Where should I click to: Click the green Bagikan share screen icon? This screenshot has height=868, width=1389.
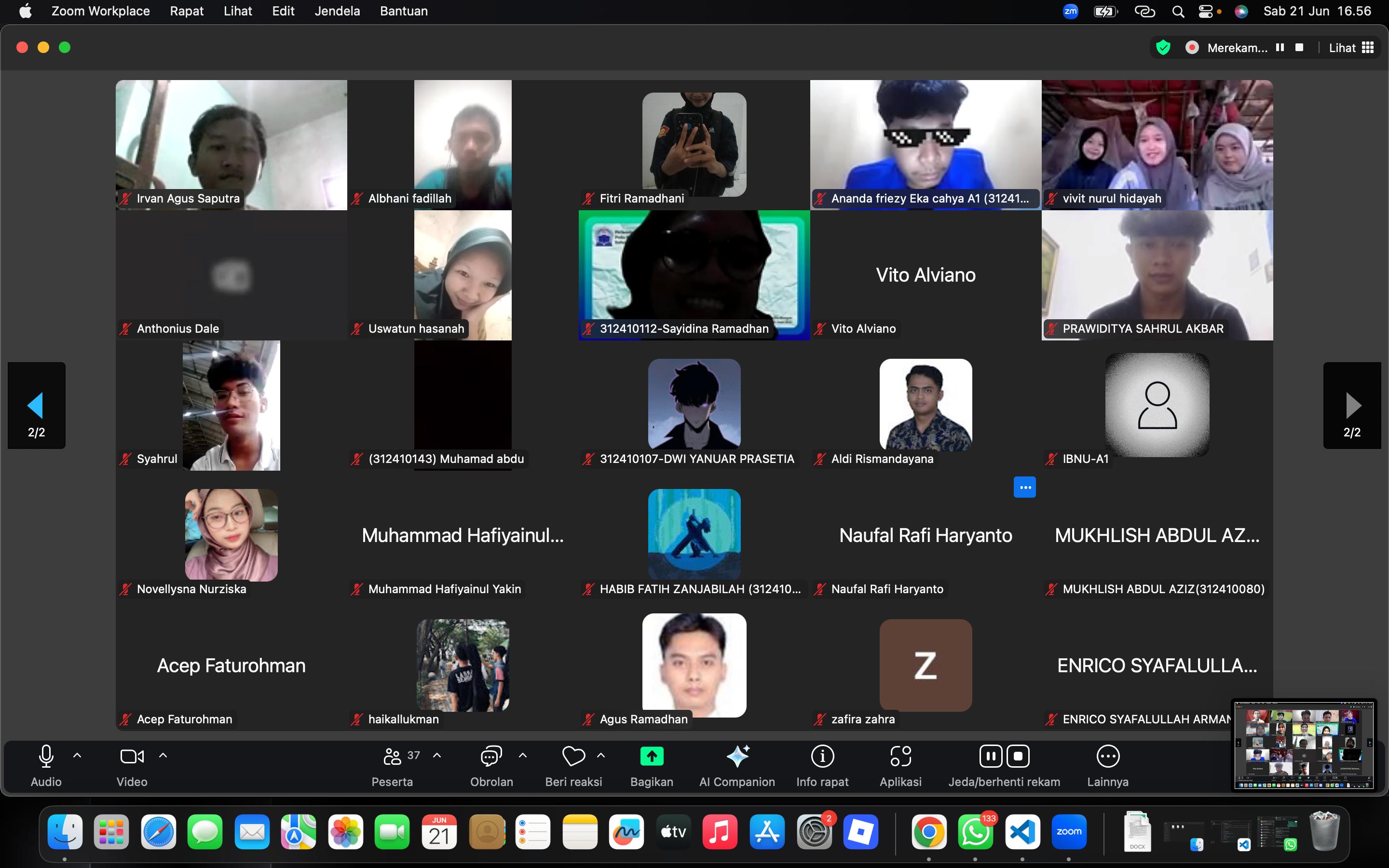(652, 756)
